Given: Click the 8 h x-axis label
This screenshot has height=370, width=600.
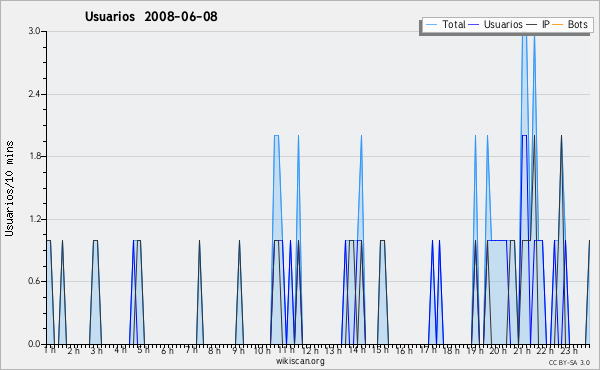Looking at the screenshot, I should point(214,350).
